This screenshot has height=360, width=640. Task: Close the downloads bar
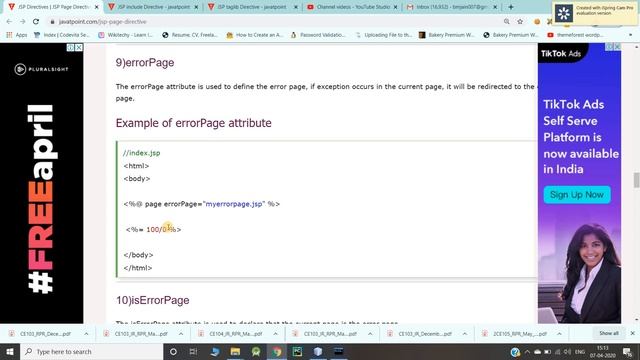pyautogui.click(x=632, y=333)
